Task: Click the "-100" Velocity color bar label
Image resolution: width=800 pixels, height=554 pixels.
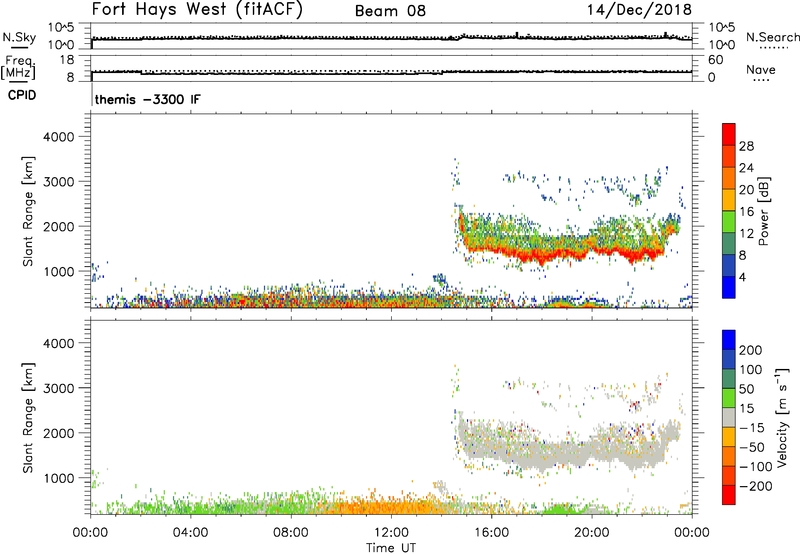Action: [755, 467]
